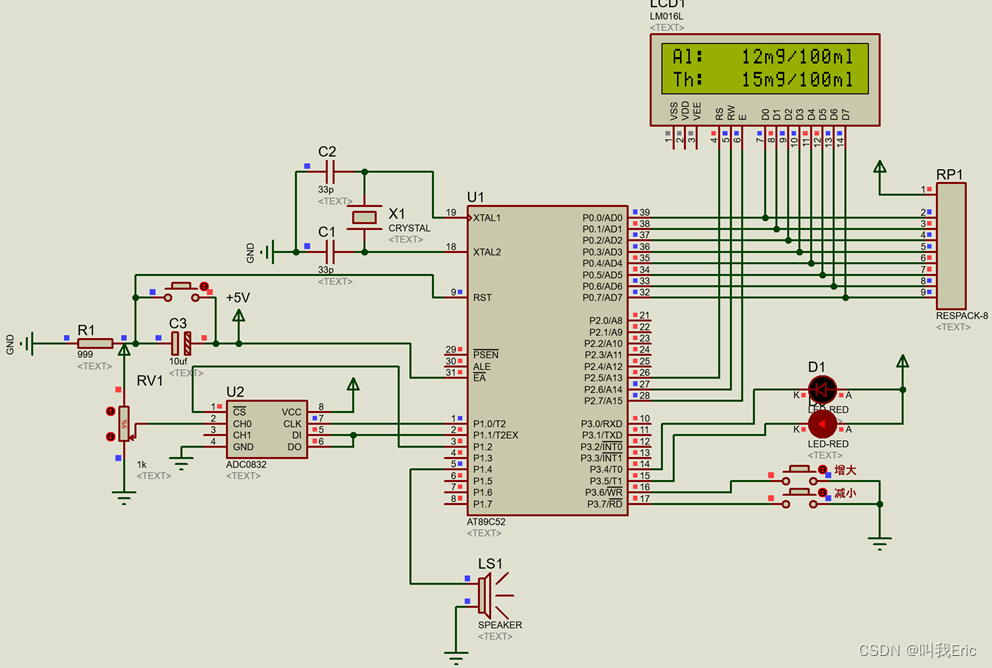The width and height of the screenshot is (992, 668).
Task: Select the power arrow at RP1 pin 1
Action: coord(880,167)
